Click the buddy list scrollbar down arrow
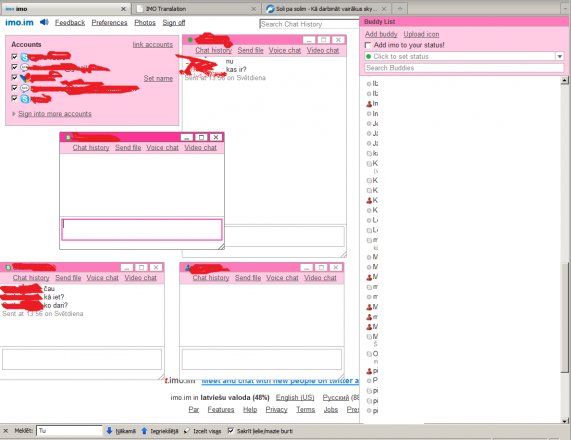 [564, 421]
